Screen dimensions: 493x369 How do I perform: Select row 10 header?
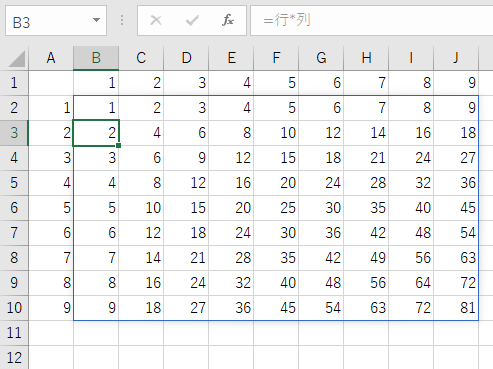[x=14, y=308]
